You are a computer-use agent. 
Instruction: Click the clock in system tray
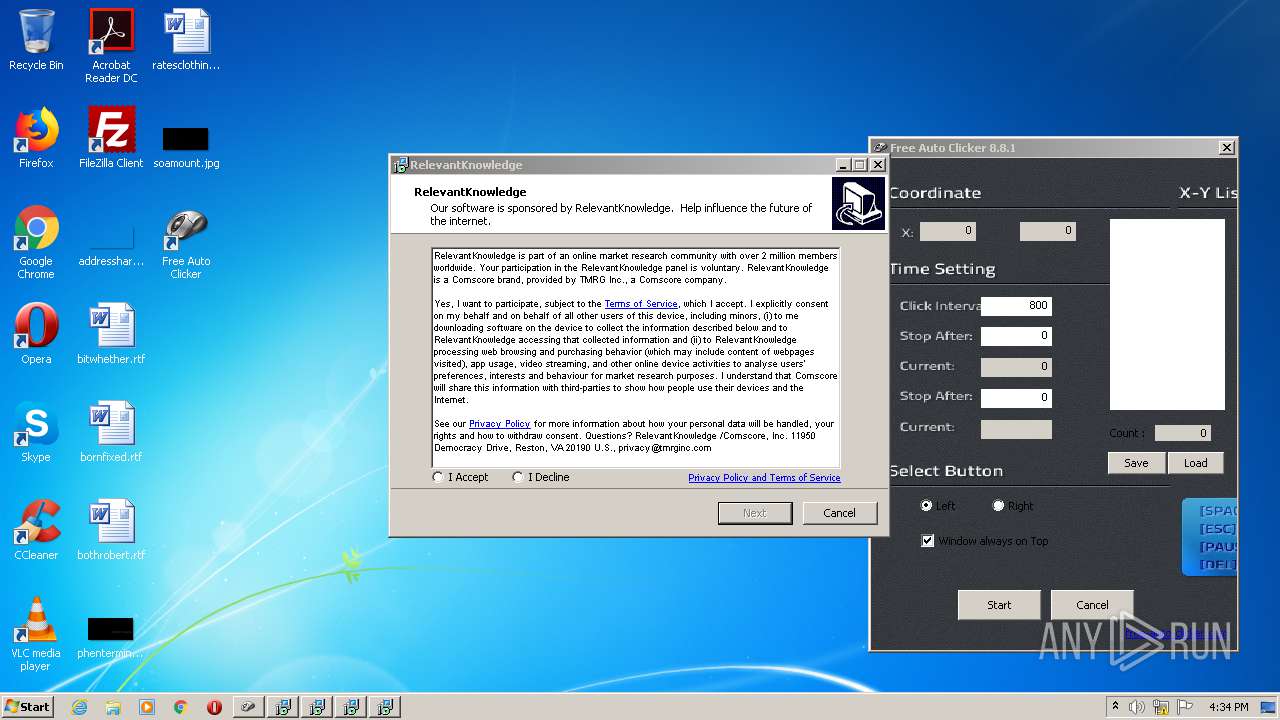click(x=1228, y=707)
